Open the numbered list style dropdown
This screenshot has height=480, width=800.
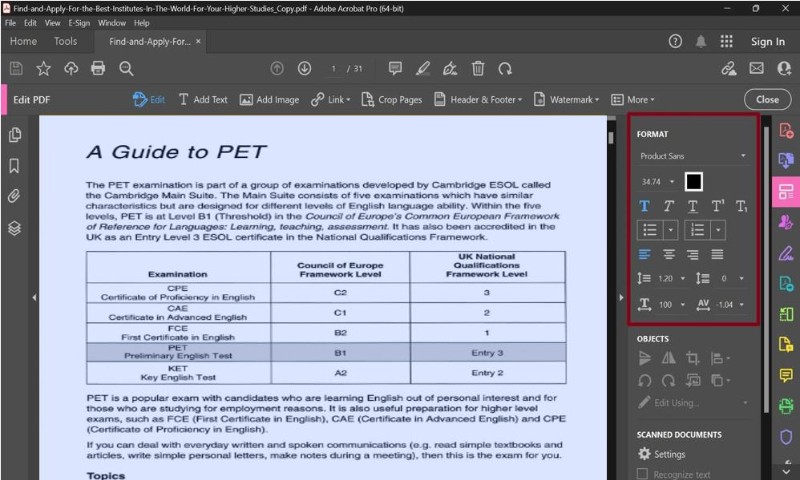(x=718, y=230)
